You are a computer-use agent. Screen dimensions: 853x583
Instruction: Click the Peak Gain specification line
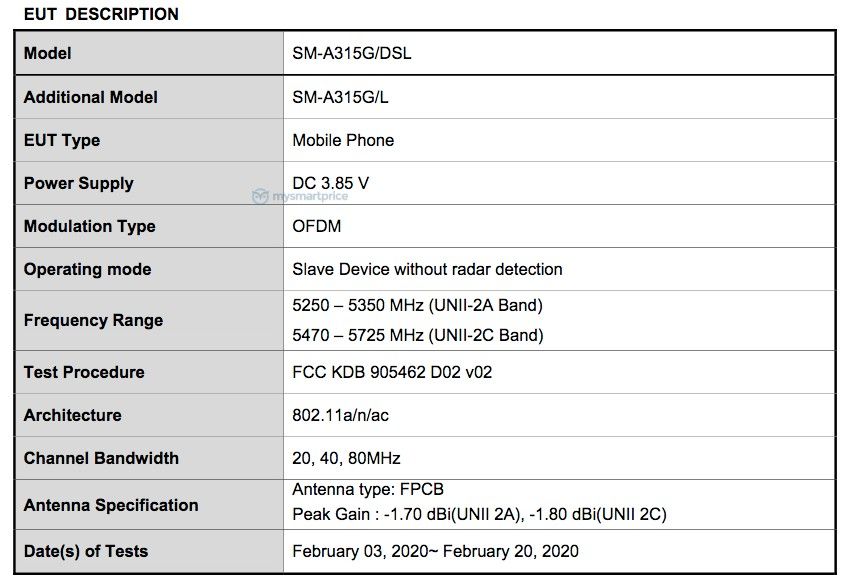(x=479, y=514)
